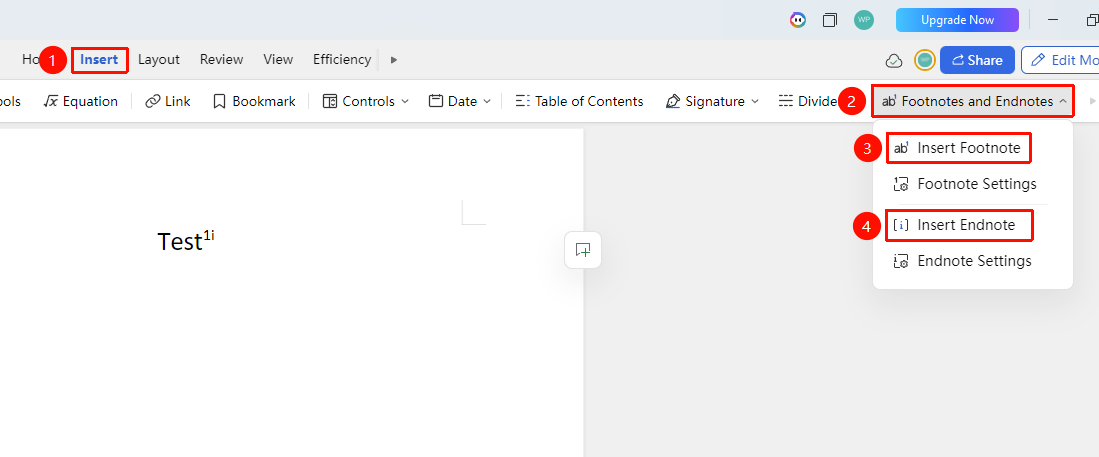Add a comment using the floating comment icon
The image size is (1099, 457).
tap(583, 250)
